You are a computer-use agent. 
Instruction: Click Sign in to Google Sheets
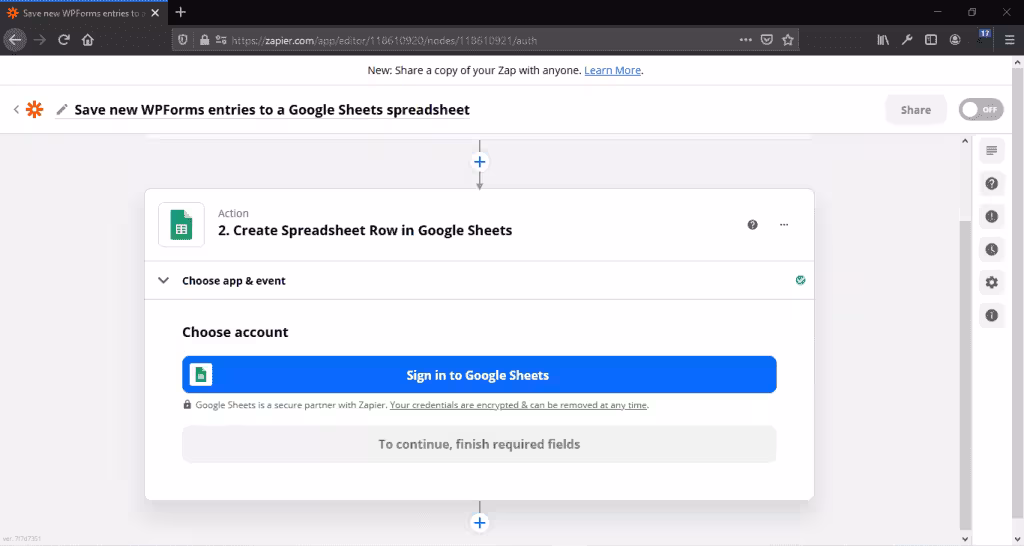(479, 374)
